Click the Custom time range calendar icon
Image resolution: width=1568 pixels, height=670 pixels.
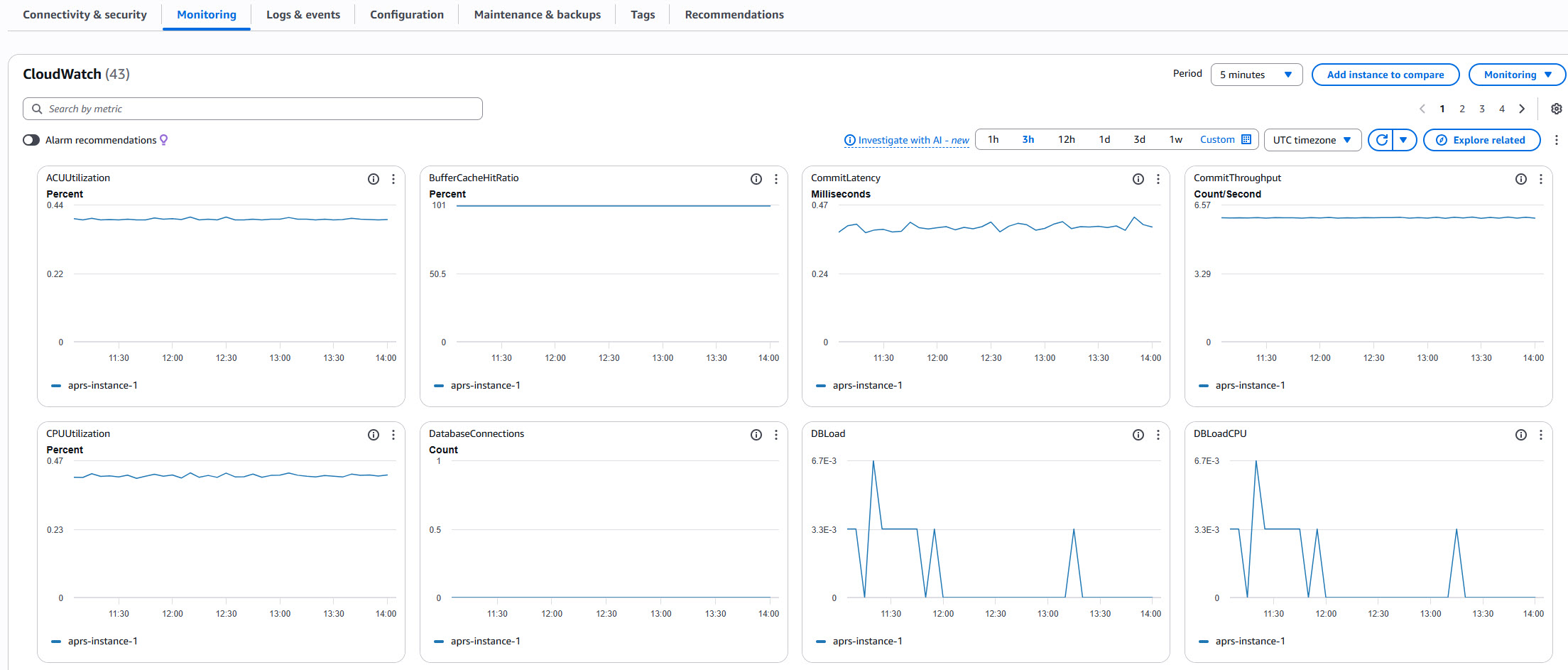click(1246, 140)
